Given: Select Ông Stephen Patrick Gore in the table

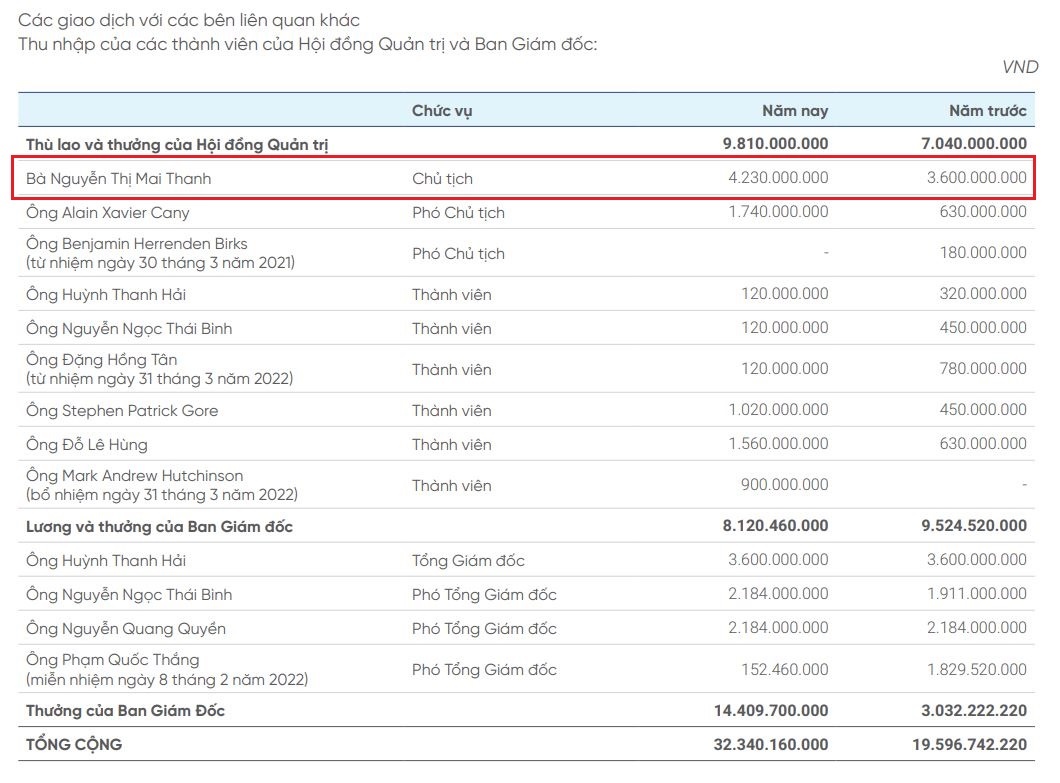Looking at the screenshot, I should [x=122, y=411].
